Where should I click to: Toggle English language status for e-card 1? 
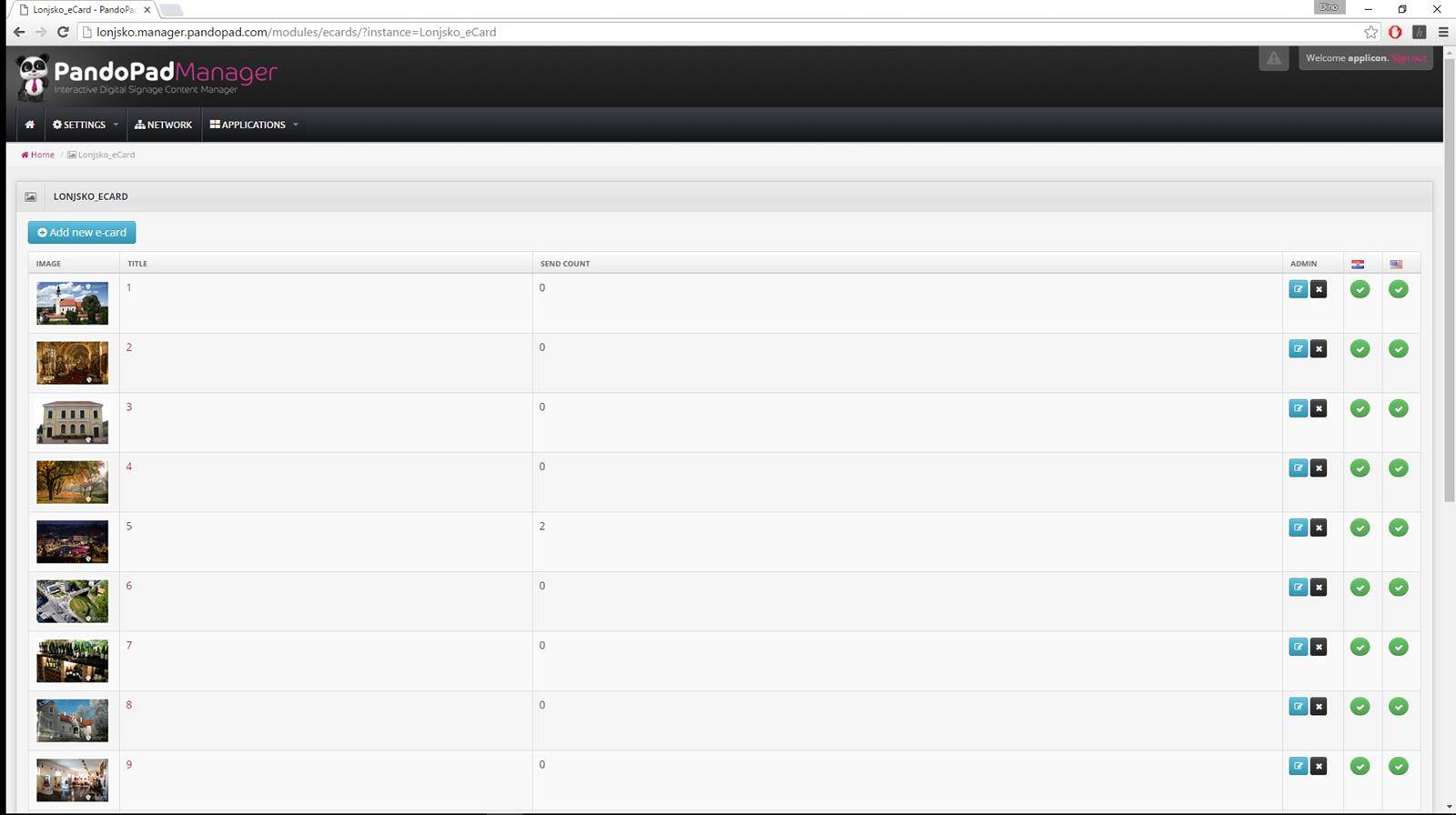[1399, 289]
